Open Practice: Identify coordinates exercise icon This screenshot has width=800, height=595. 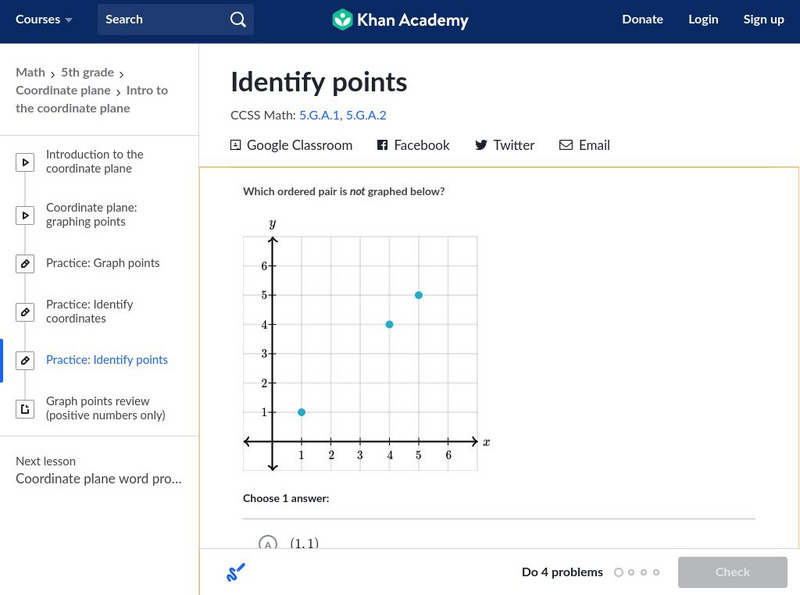click(x=25, y=312)
